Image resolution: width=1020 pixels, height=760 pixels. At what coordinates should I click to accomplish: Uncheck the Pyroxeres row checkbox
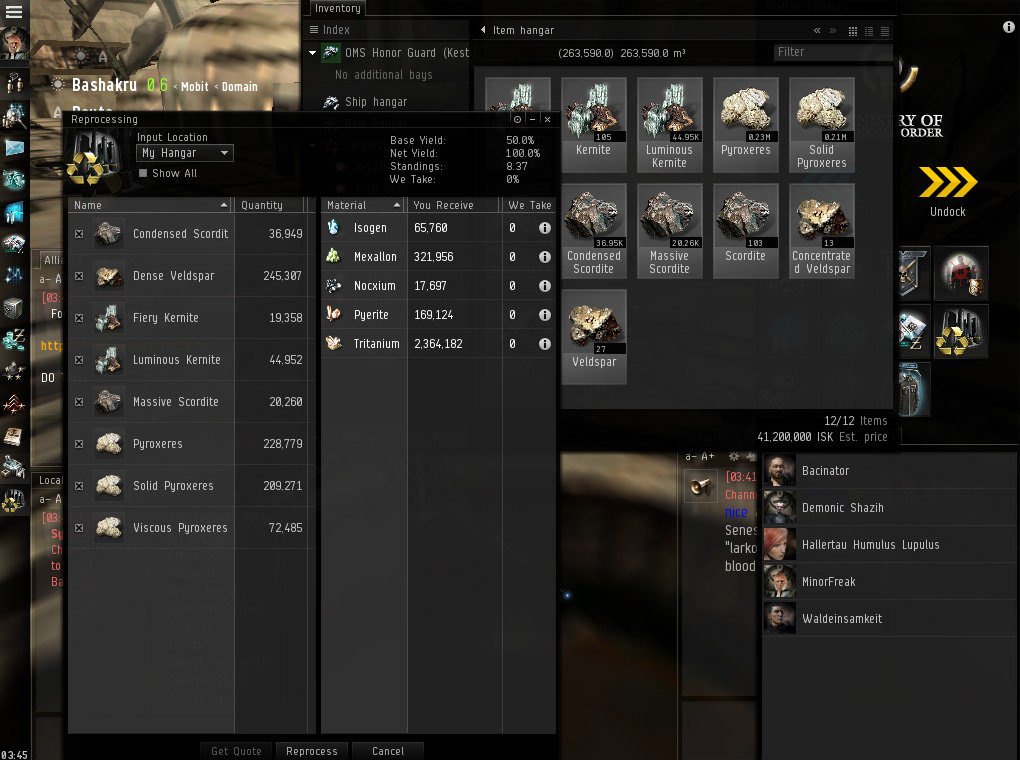(x=79, y=444)
